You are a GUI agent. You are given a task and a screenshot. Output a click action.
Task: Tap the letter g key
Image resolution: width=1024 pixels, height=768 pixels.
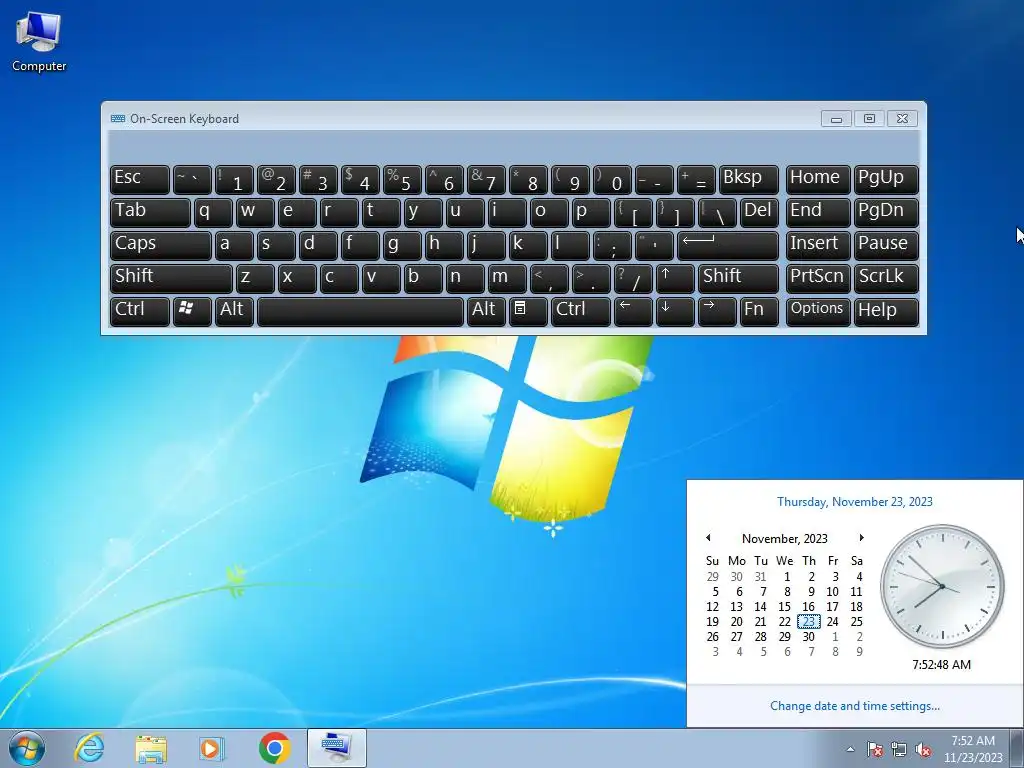402,245
